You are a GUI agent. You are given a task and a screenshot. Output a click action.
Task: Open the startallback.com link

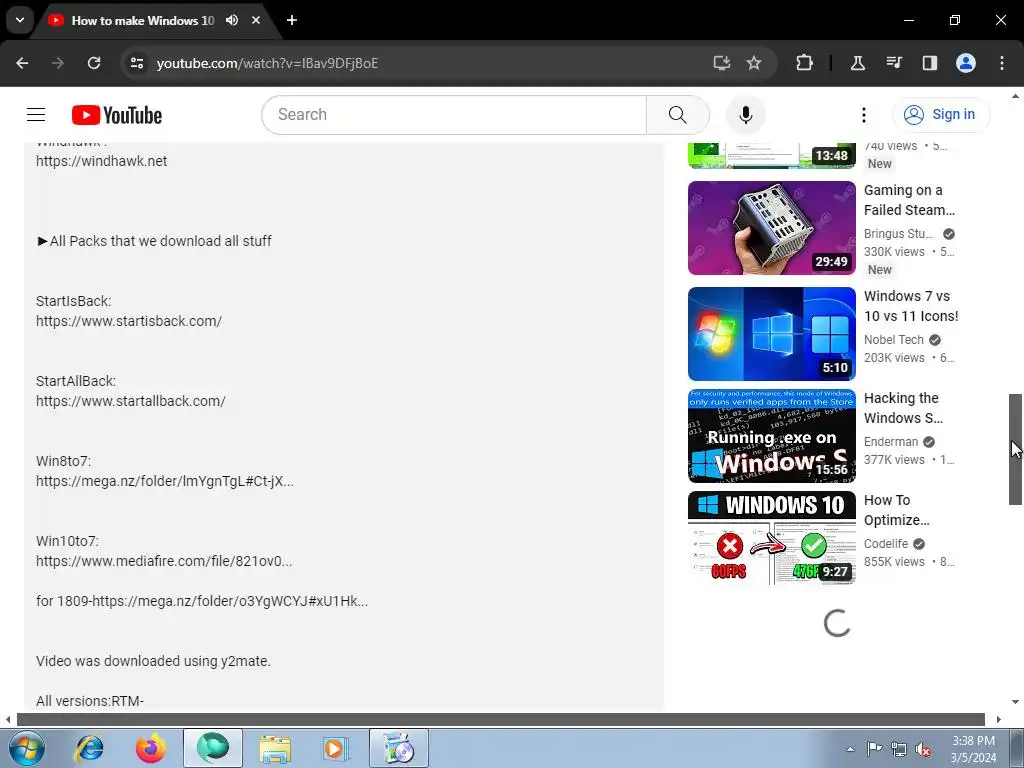click(131, 401)
